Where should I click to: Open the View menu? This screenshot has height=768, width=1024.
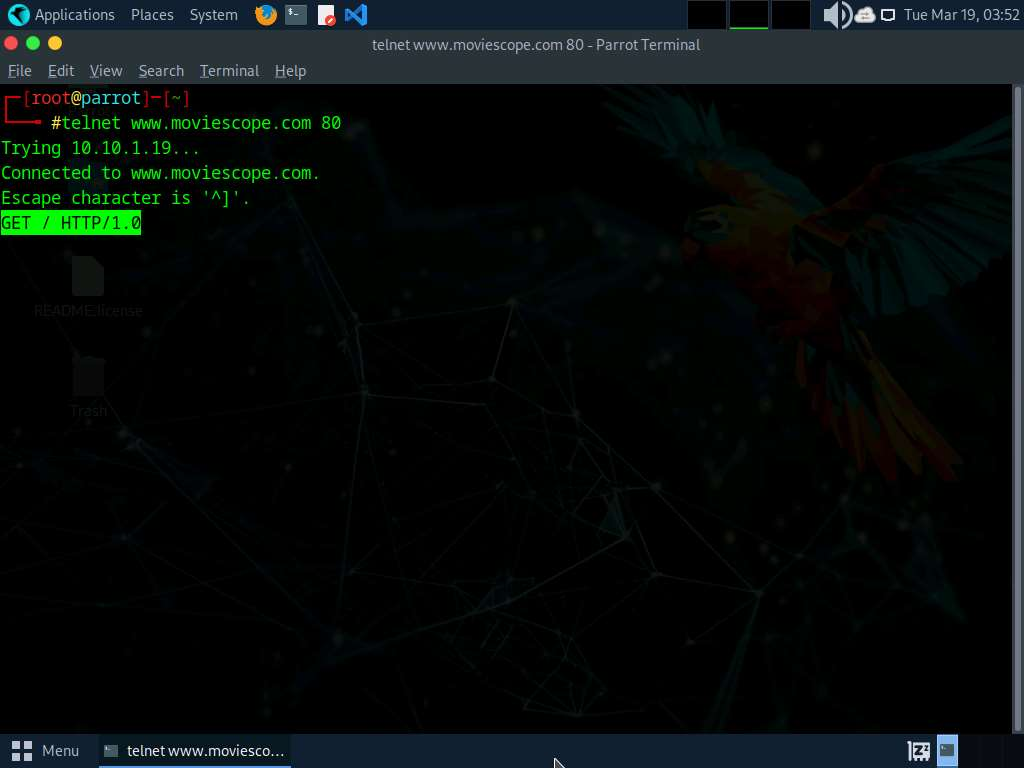coord(106,71)
